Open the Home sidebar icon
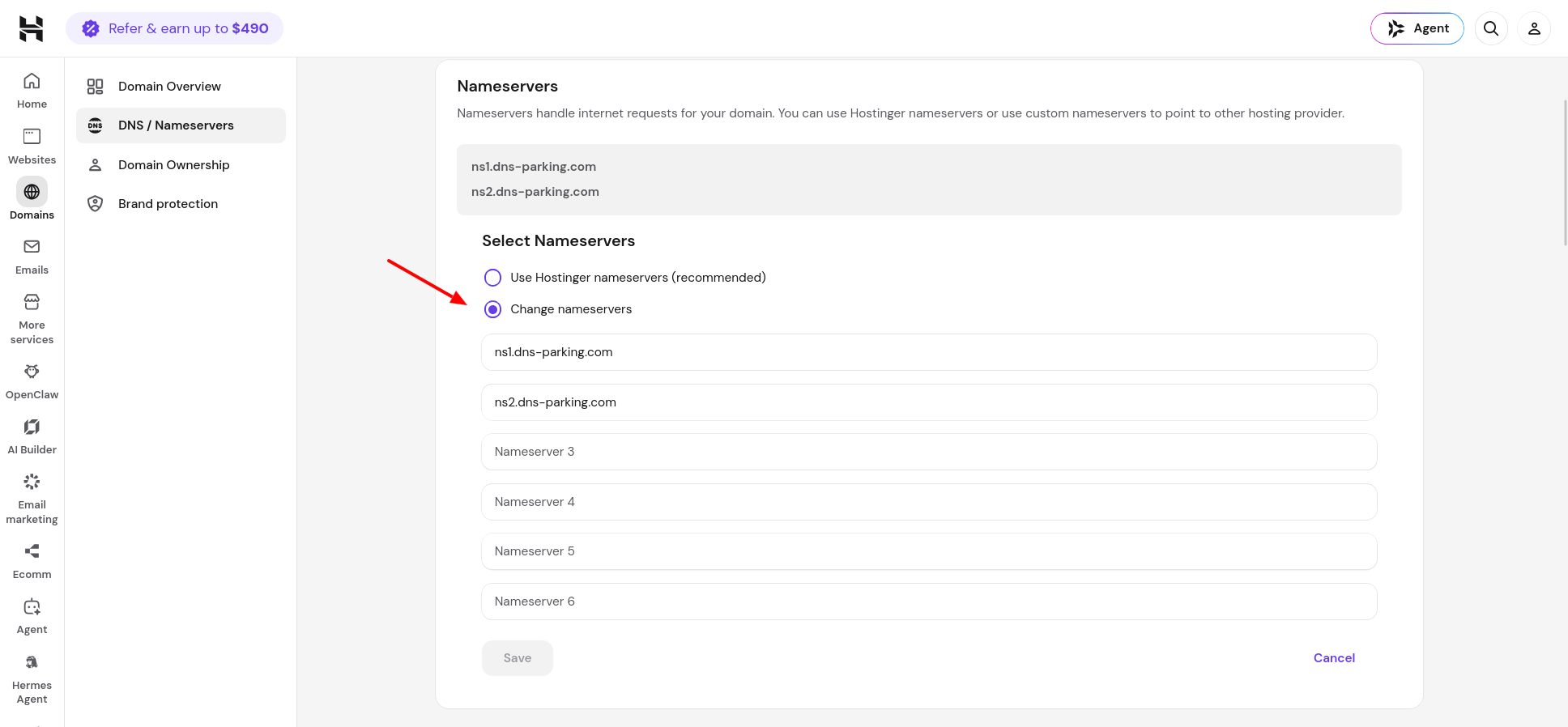Viewport: 1568px width, 727px height. pos(32,81)
